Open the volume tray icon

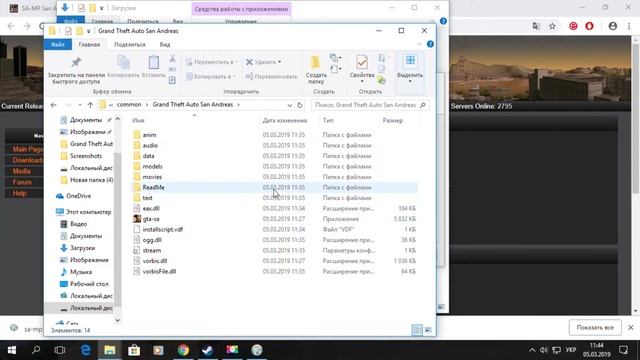543,350
